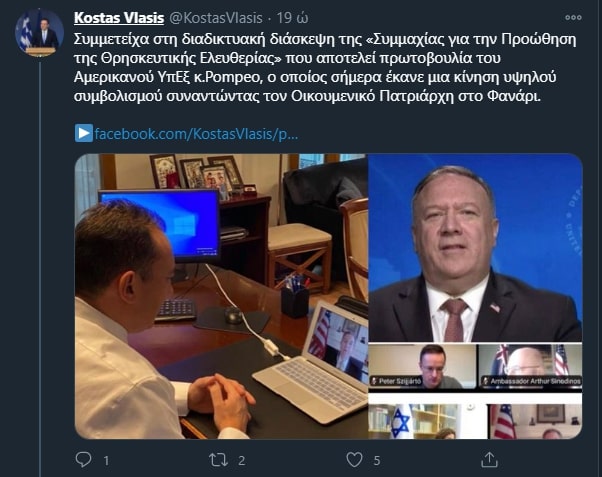
Task: Click the Peter Szijjártó video tile
Action: pos(422,366)
